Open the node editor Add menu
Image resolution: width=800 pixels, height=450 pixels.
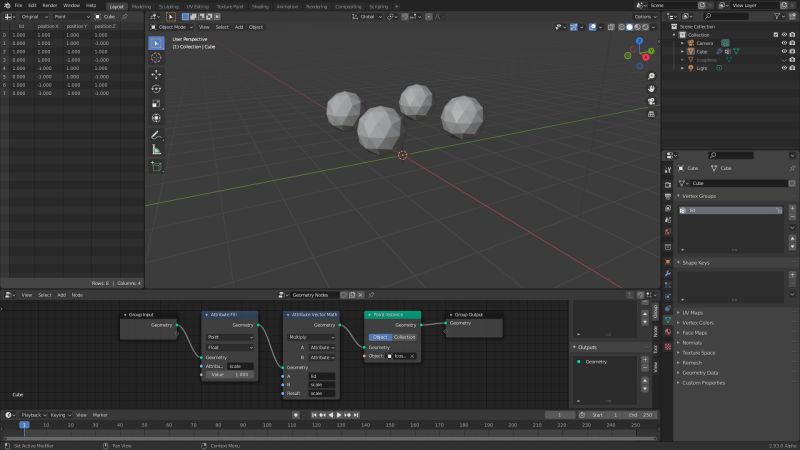click(62, 295)
